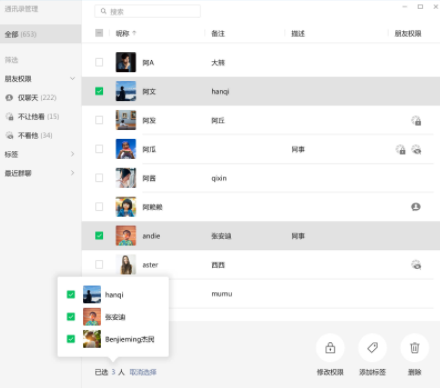440x388 pixels.
Task: Uncheck Benjieming in the selected popup
Action: pyautogui.click(x=71, y=339)
